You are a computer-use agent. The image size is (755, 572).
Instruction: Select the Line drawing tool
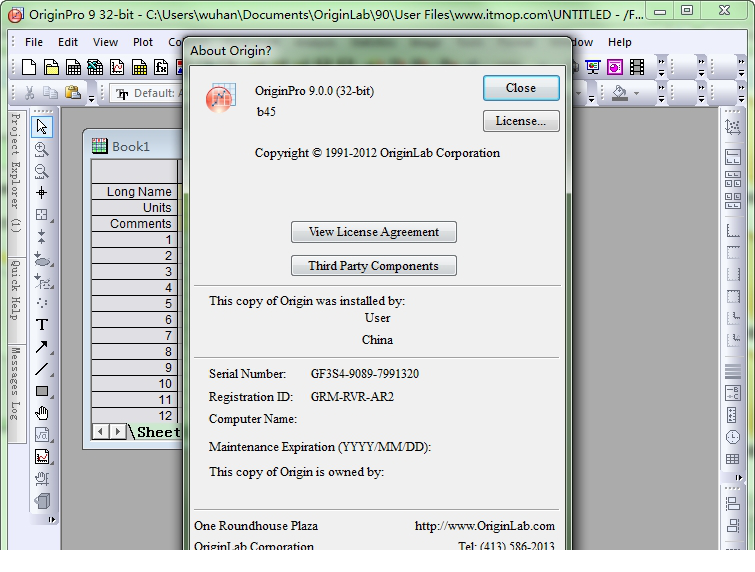pyautogui.click(x=42, y=369)
